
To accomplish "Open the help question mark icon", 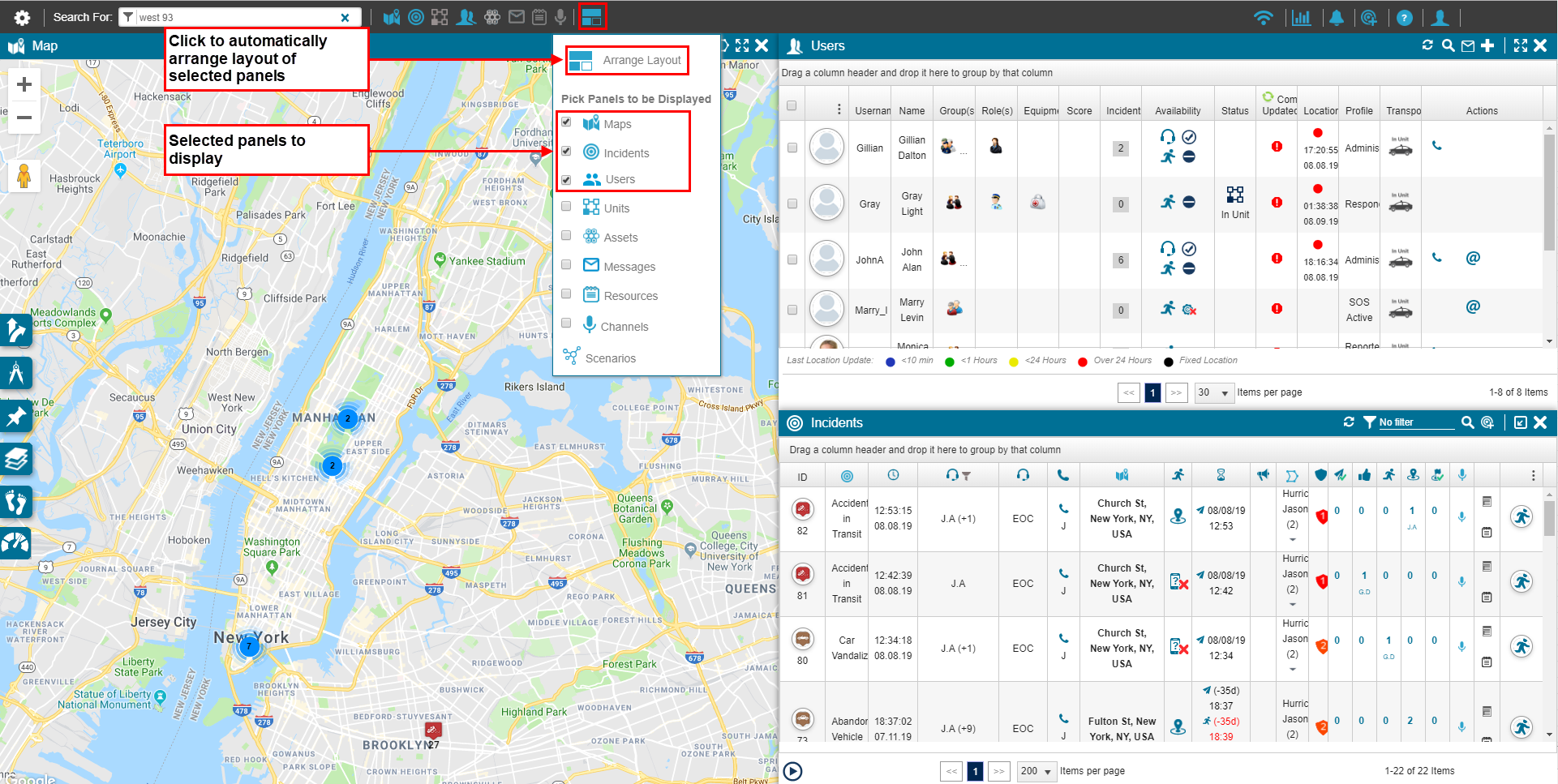I will pyautogui.click(x=1405, y=18).
